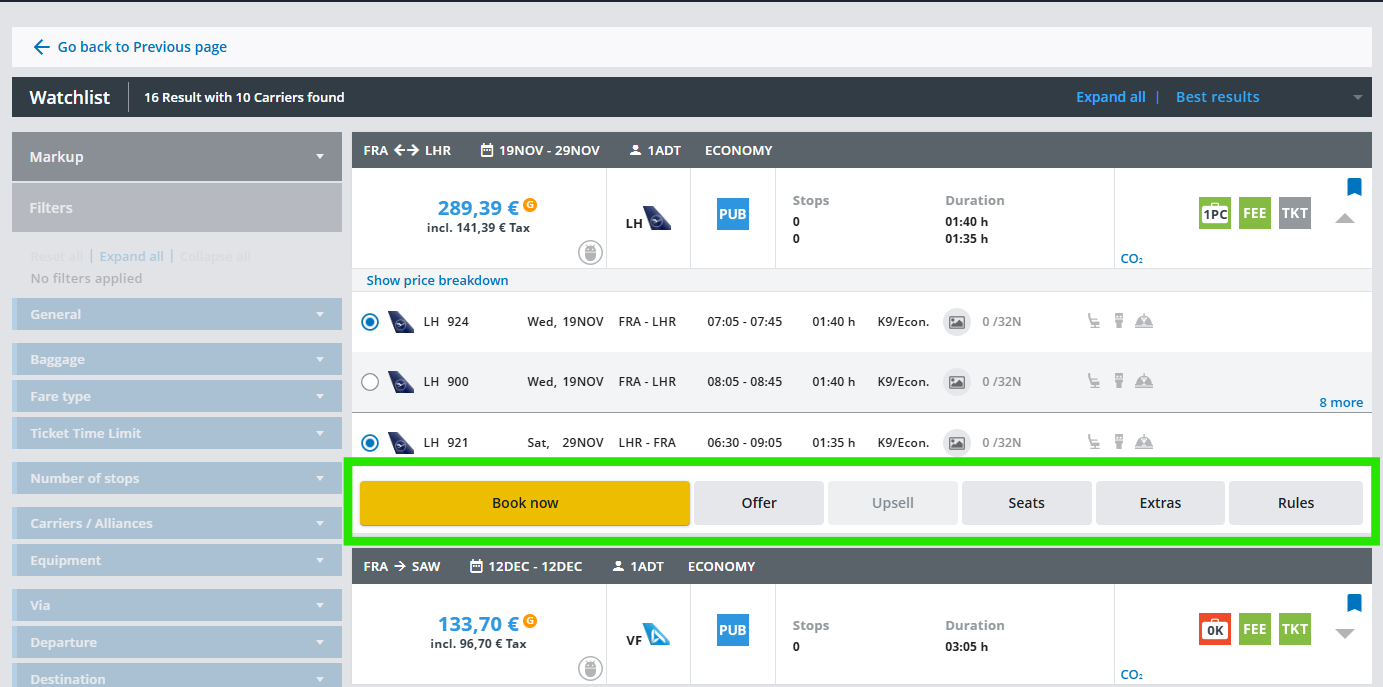Click the Show price breakdown link

437,280
